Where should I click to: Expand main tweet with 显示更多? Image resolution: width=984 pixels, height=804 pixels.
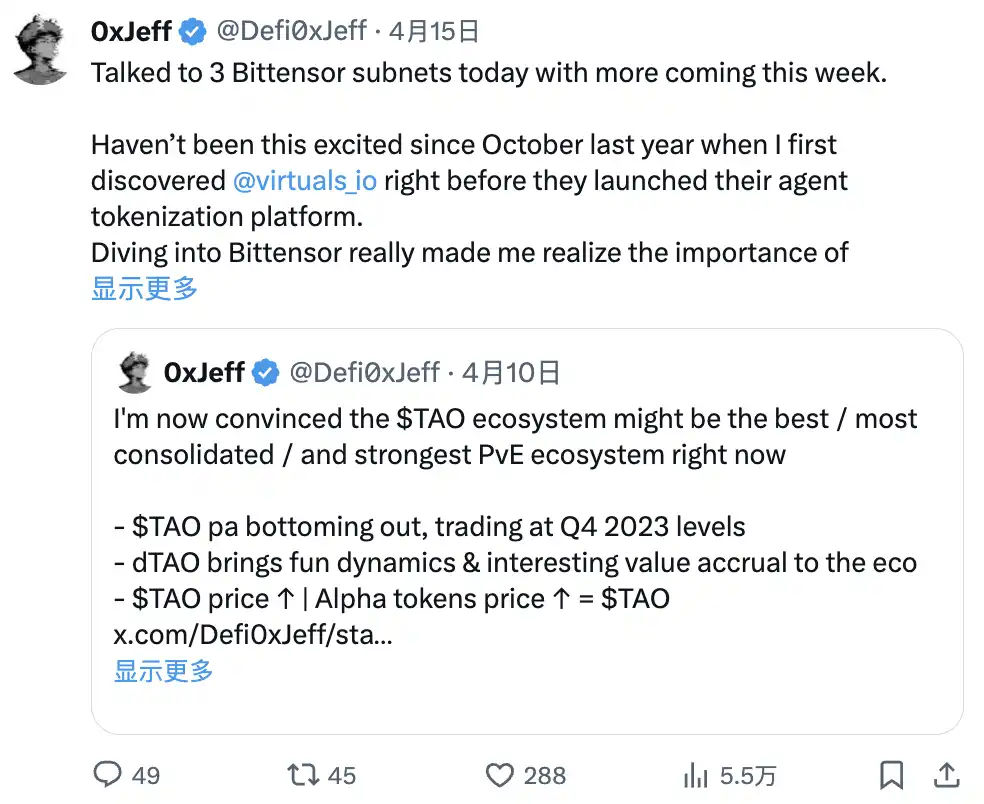coord(144,289)
